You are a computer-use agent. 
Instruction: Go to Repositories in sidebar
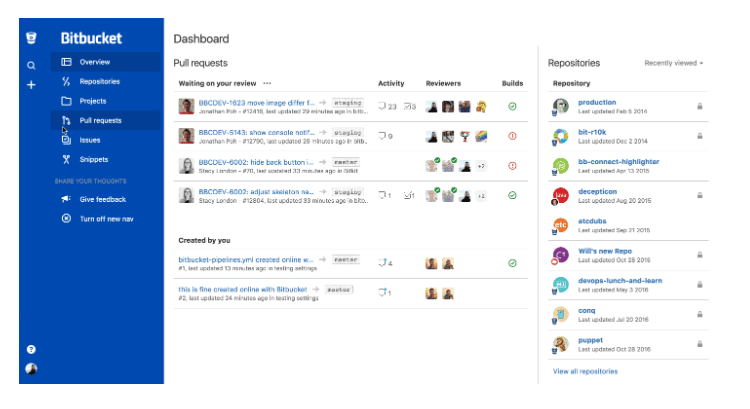100,82
